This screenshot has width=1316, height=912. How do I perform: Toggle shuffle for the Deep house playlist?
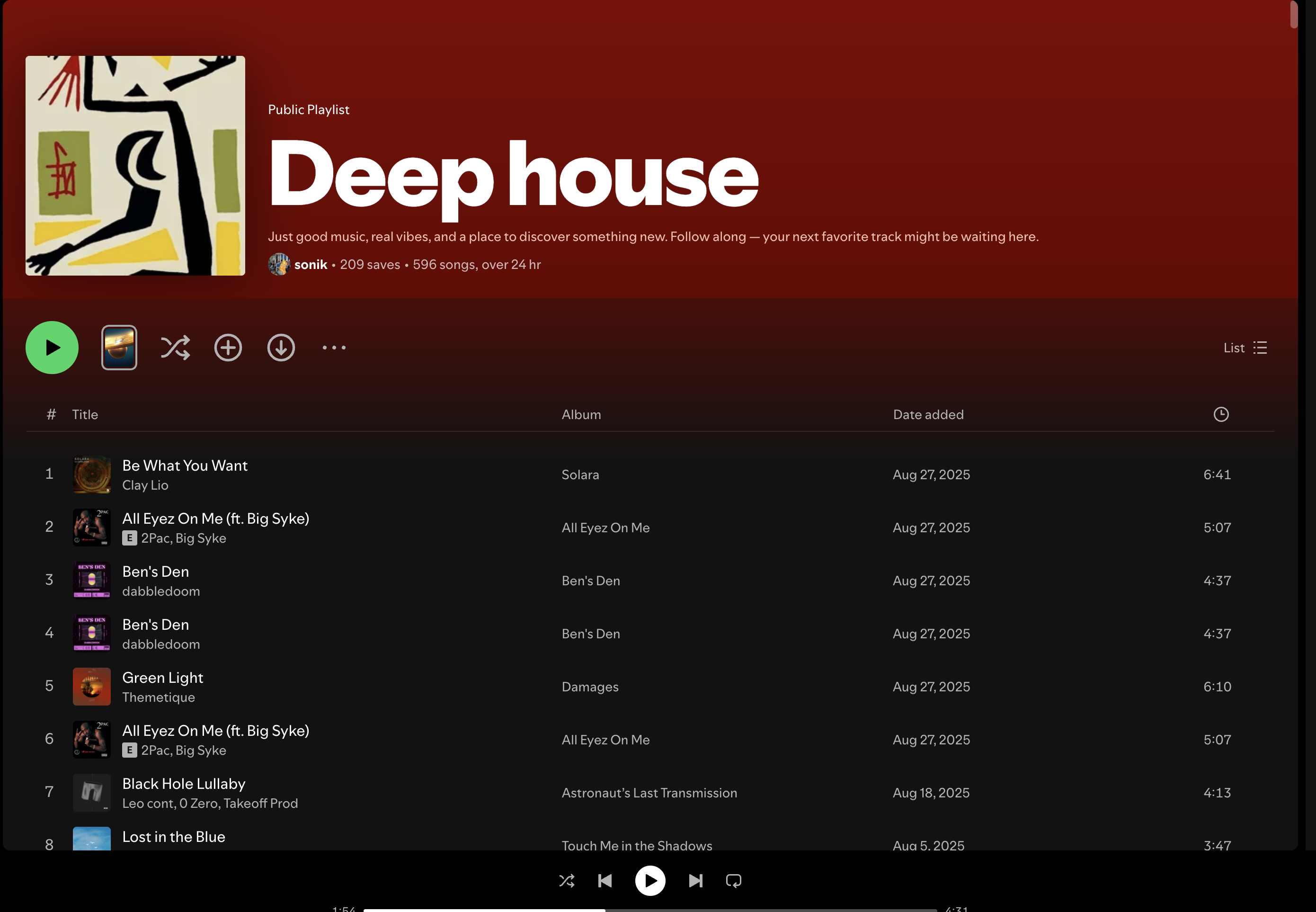(x=175, y=348)
